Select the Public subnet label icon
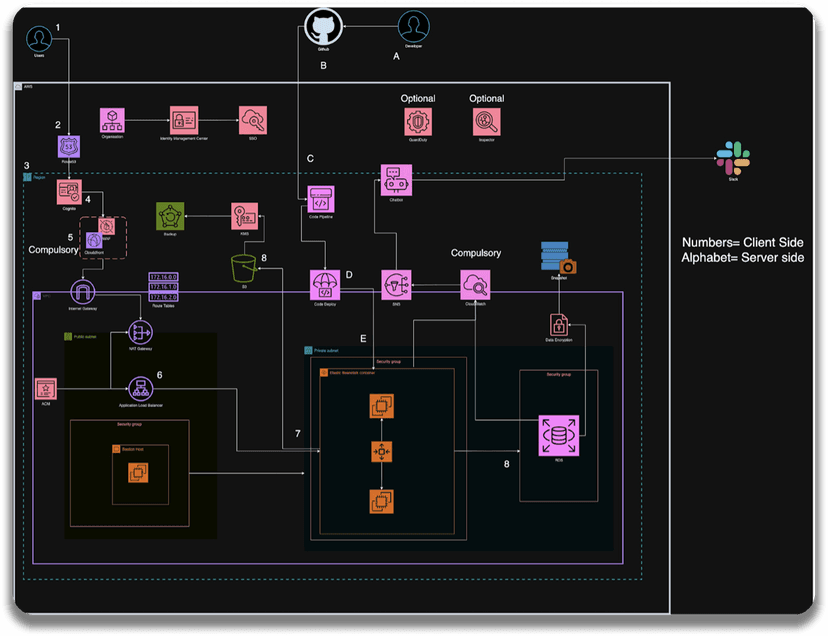828x636 pixels. tap(68, 336)
